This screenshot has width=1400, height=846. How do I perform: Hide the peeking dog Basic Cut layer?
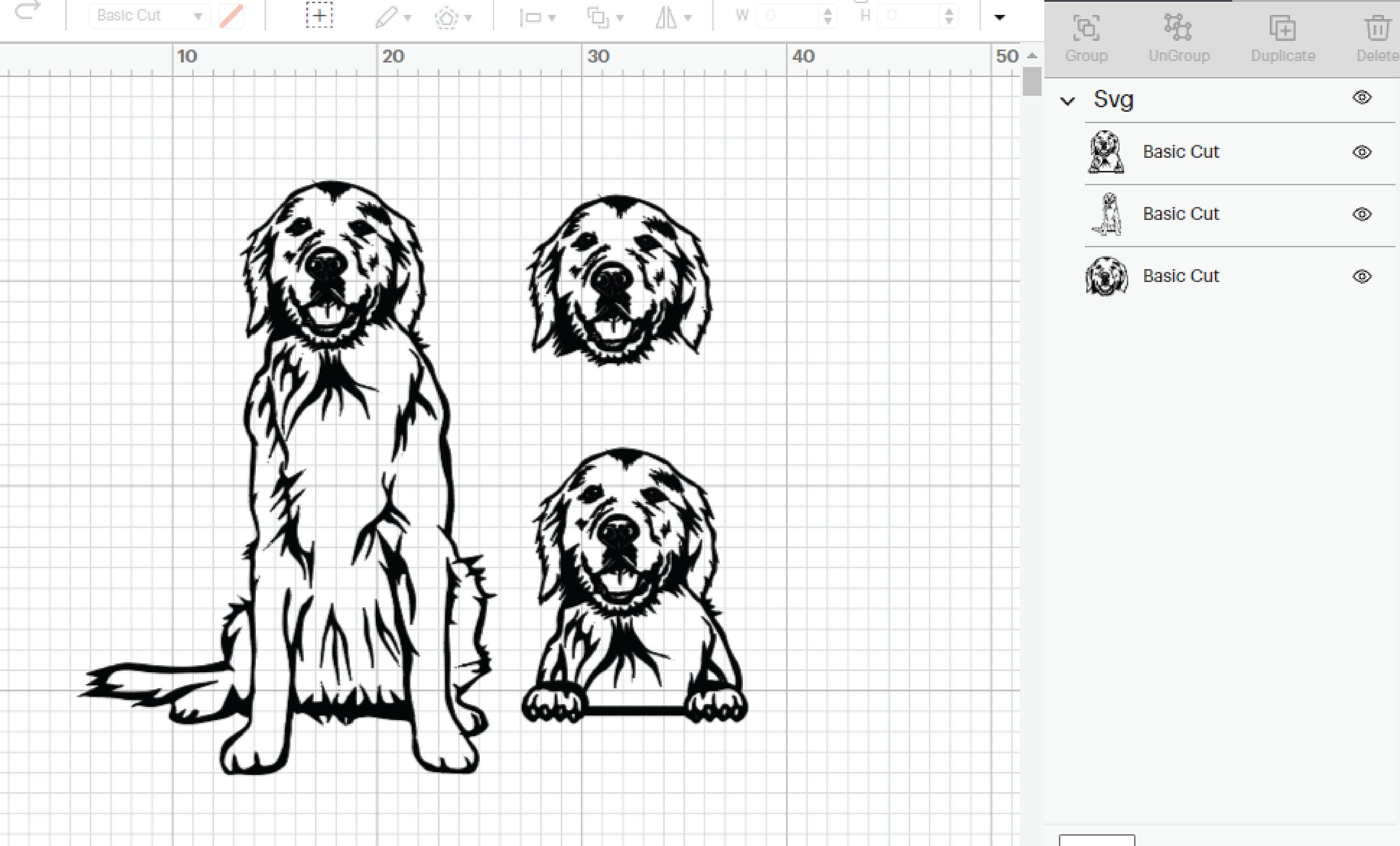click(x=1362, y=152)
